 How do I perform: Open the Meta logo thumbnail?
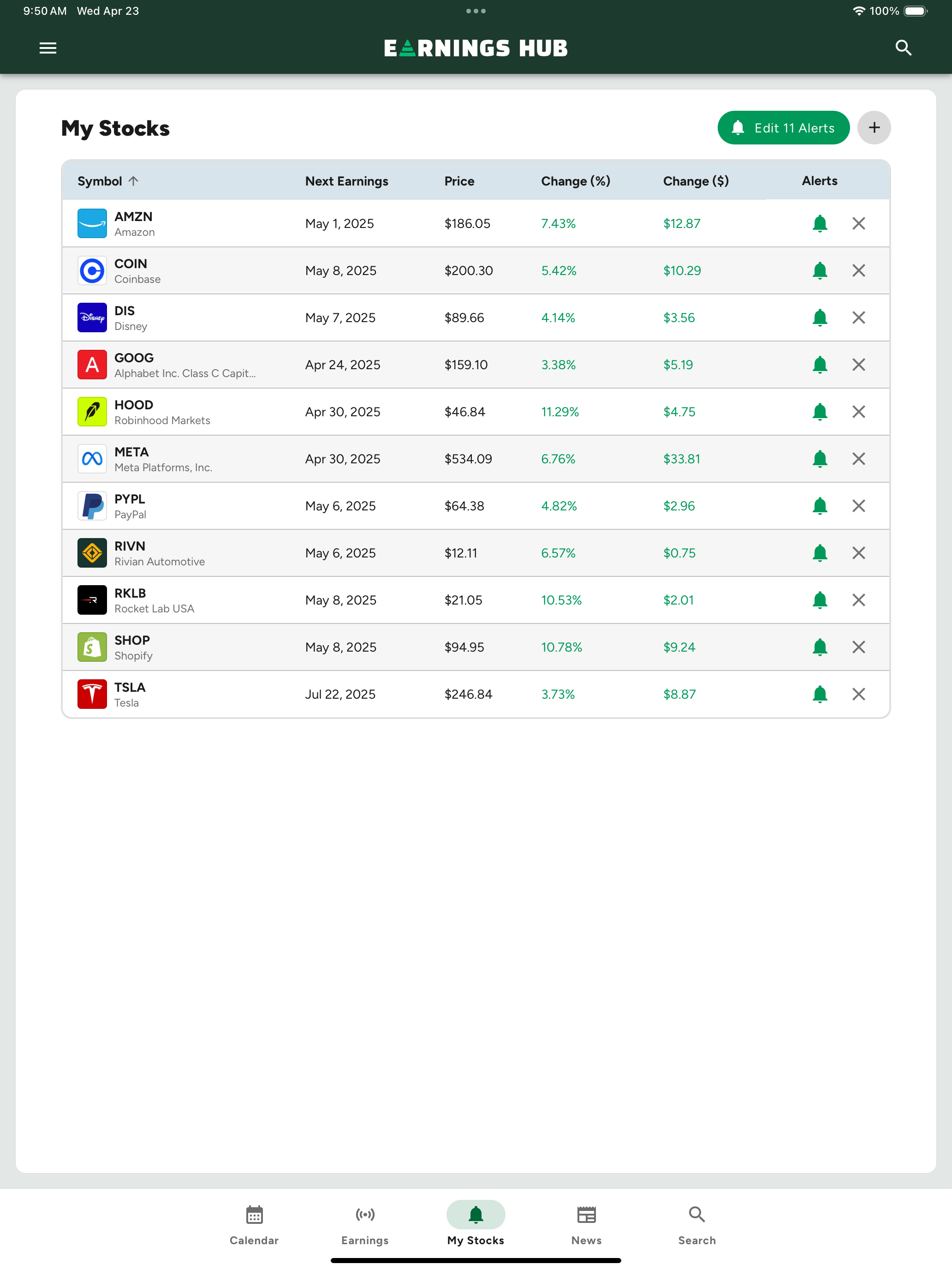92,459
